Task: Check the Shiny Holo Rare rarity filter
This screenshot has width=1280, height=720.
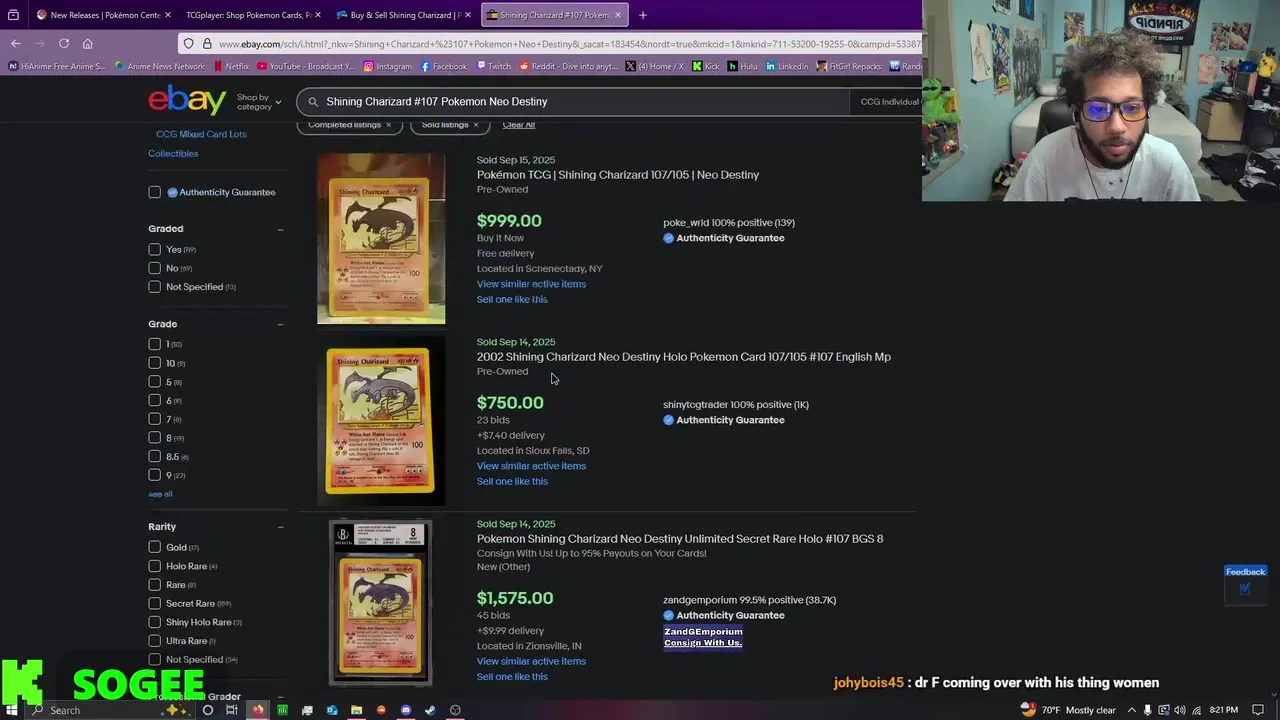Action: click(x=154, y=622)
